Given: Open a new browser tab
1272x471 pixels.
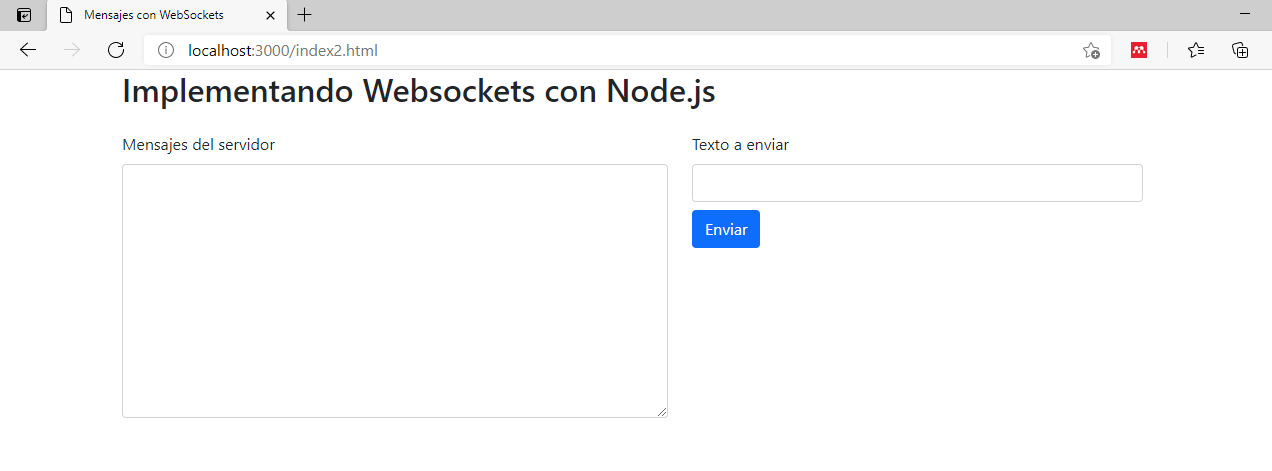Looking at the screenshot, I should click(305, 15).
